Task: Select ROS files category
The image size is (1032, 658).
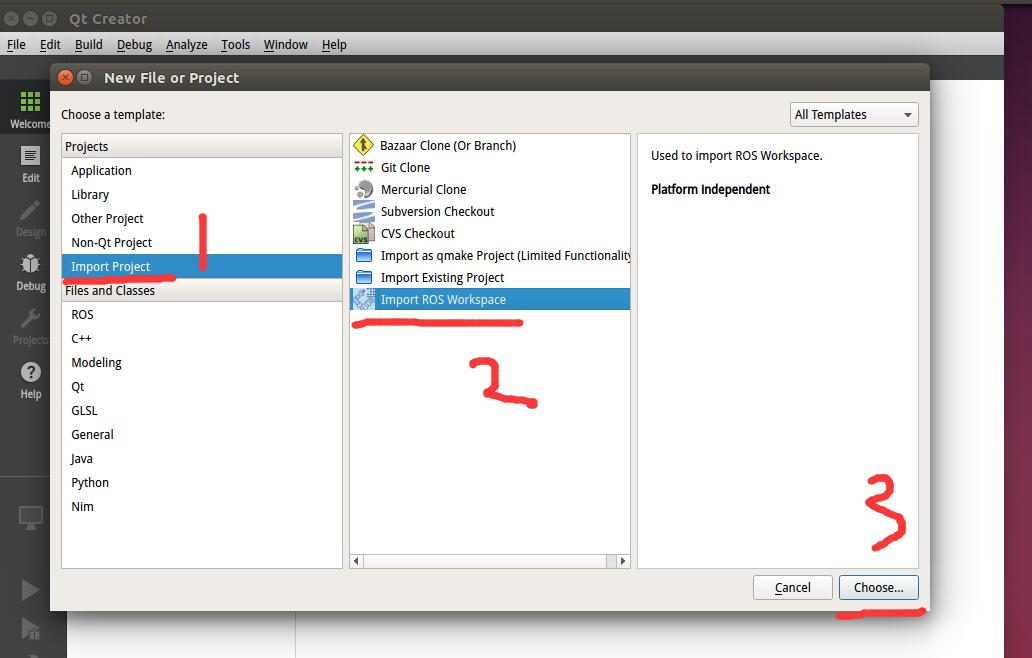Action: click(x=202, y=315)
